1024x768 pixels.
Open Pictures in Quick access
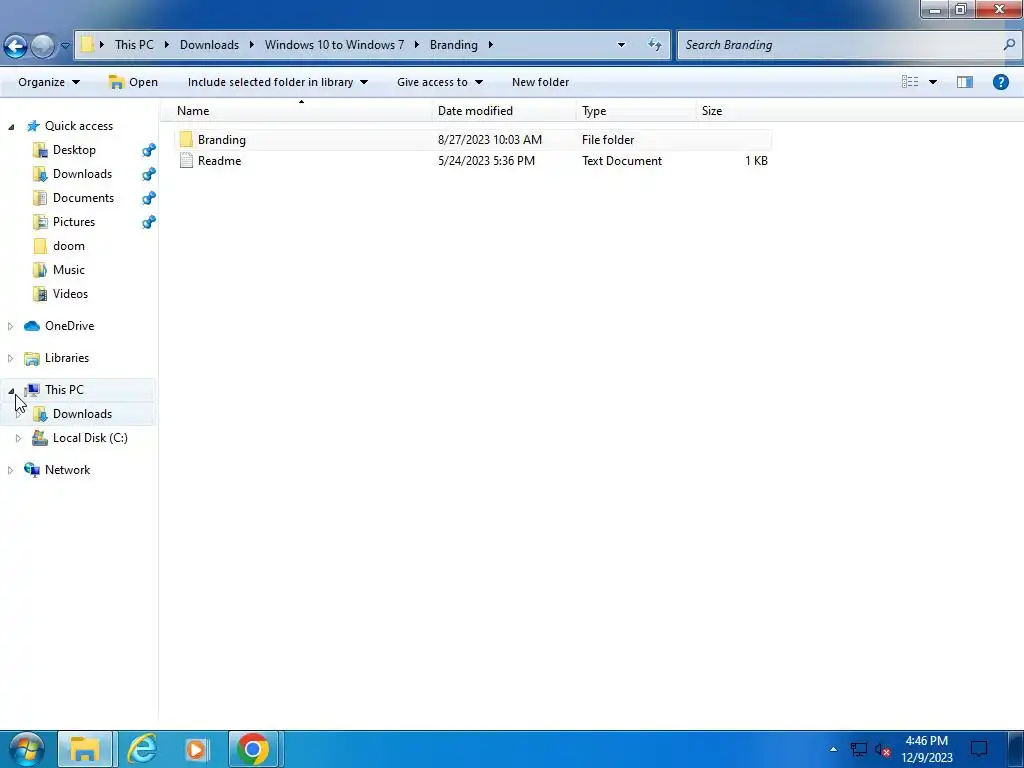(74, 222)
